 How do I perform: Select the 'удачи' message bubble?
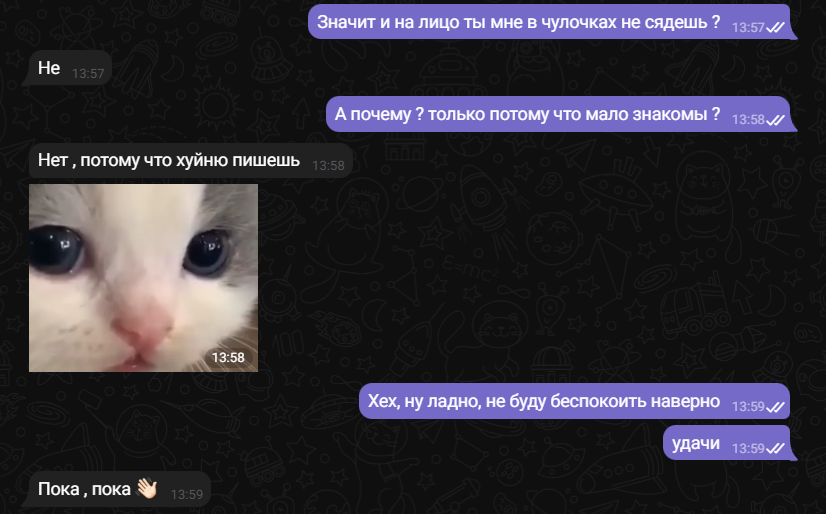pos(729,443)
